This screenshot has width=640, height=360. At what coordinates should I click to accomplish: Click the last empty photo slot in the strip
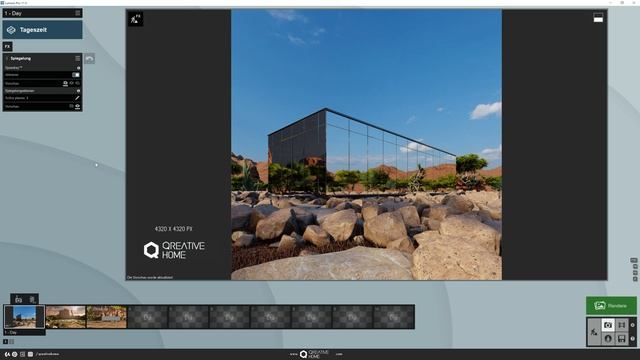pos(394,317)
